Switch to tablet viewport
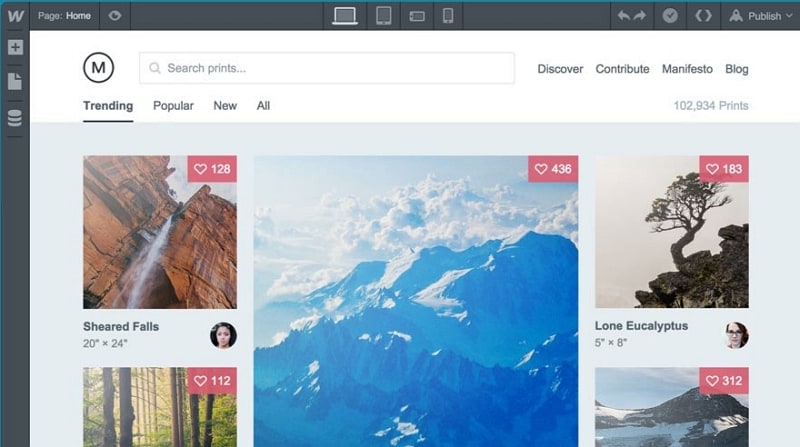 tap(384, 16)
